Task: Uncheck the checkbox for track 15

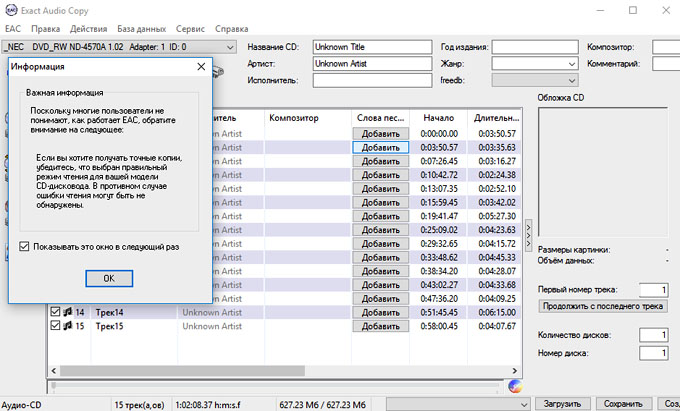Action: [55, 326]
